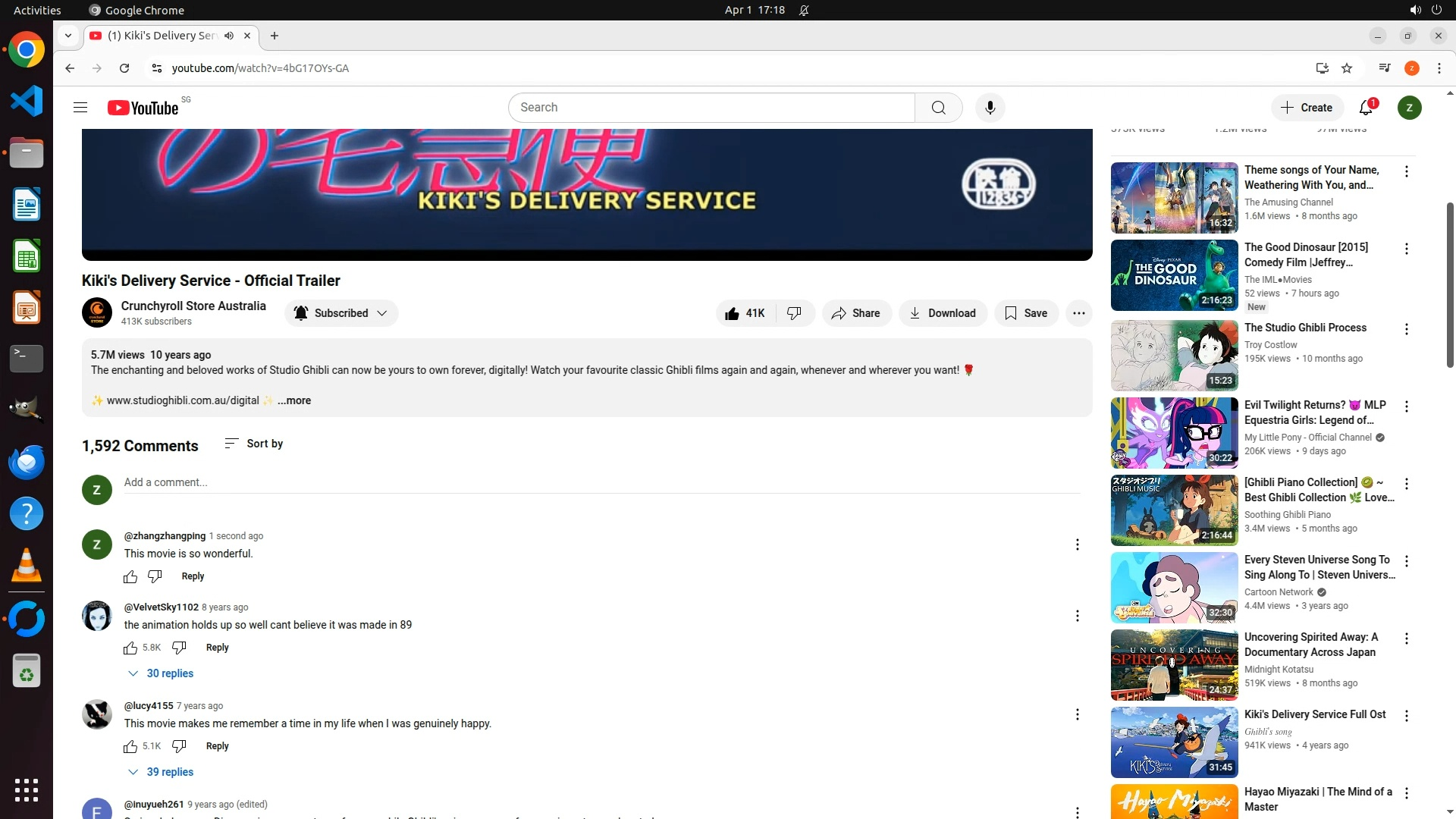Open The Studio Ghibli Process video thumbnail
The image size is (1456, 819).
(1173, 355)
